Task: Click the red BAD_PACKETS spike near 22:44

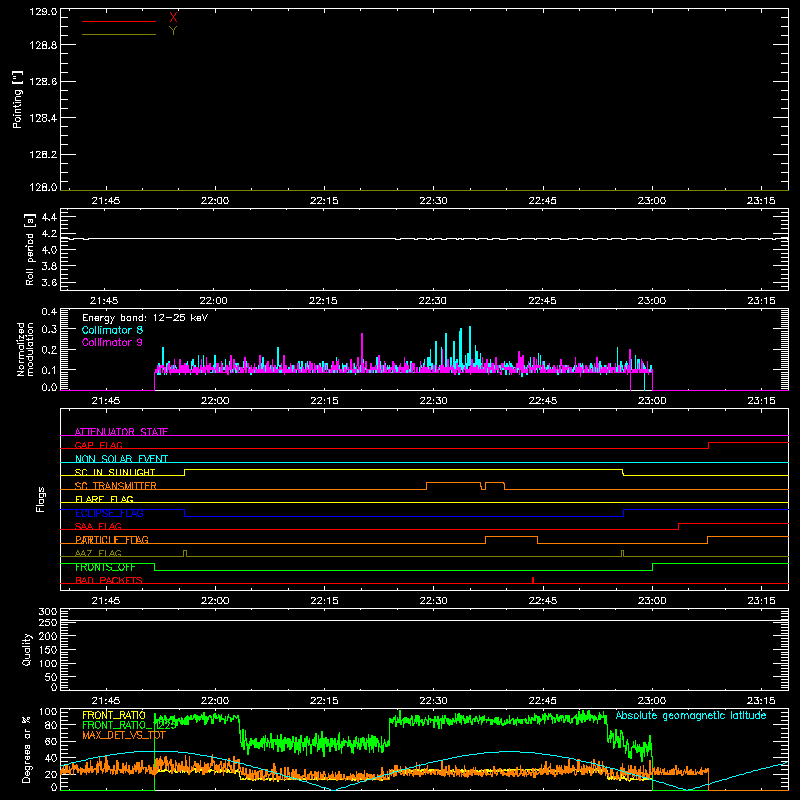Action: (533, 580)
